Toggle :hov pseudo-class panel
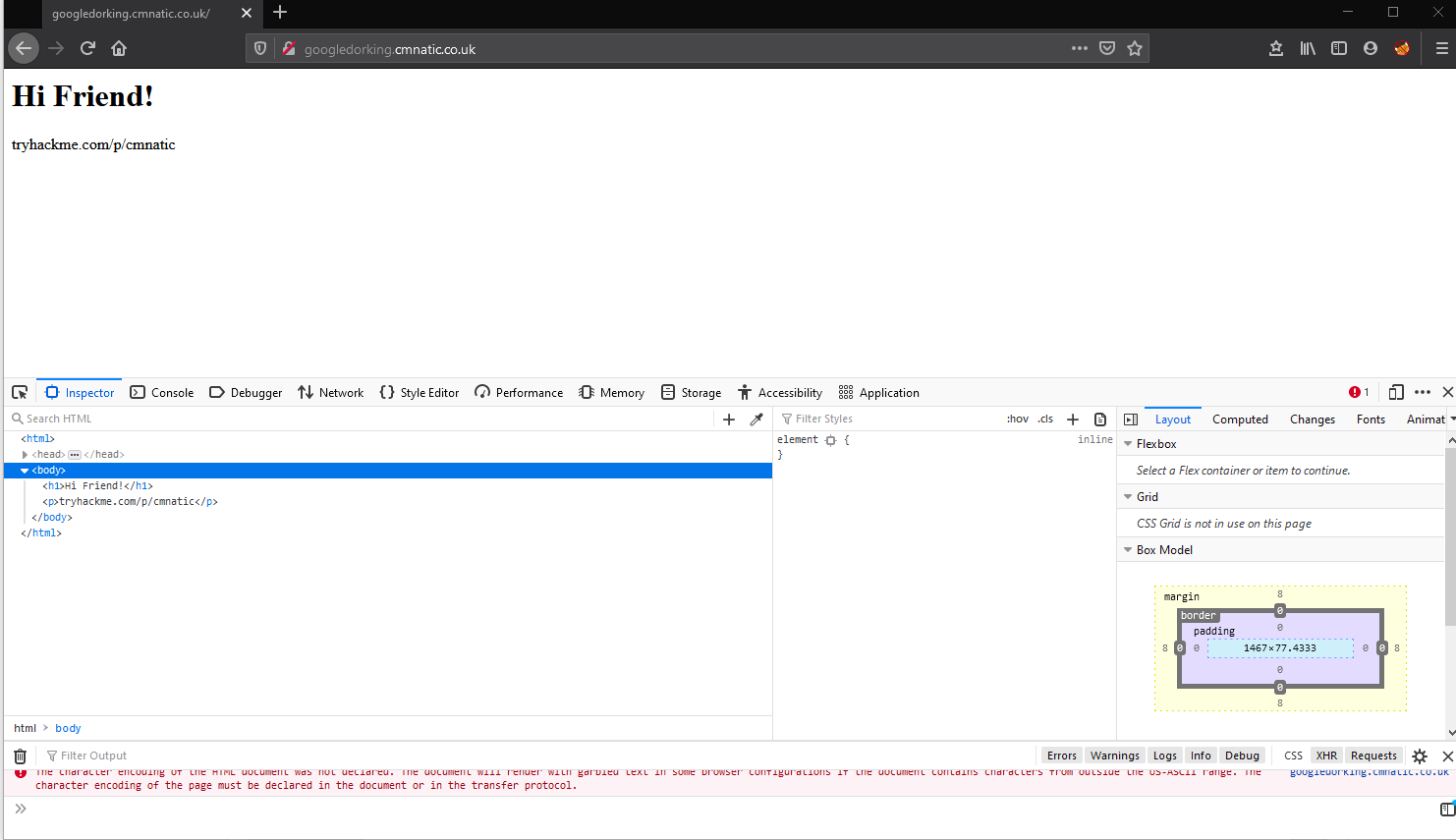 pyautogui.click(x=1017, y=419)
